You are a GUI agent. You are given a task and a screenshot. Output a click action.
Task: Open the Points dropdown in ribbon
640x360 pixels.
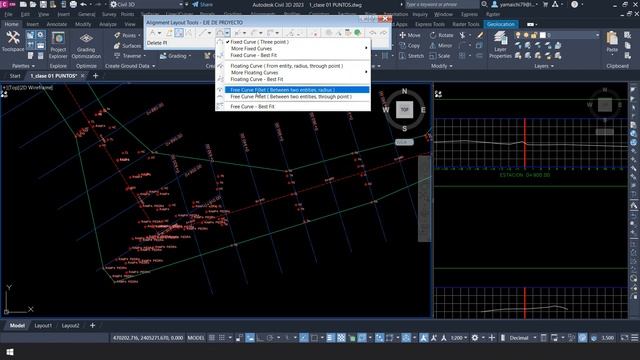[127, 36]
